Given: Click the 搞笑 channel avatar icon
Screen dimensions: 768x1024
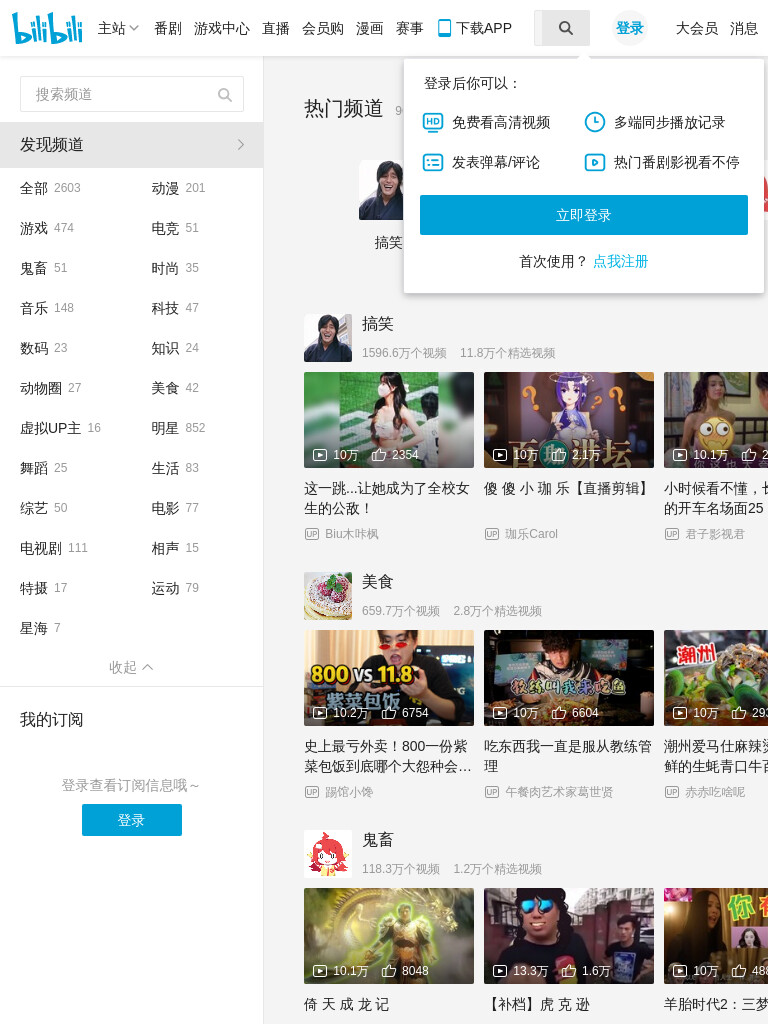Looking at the screenshot, I should coord(328,338).
